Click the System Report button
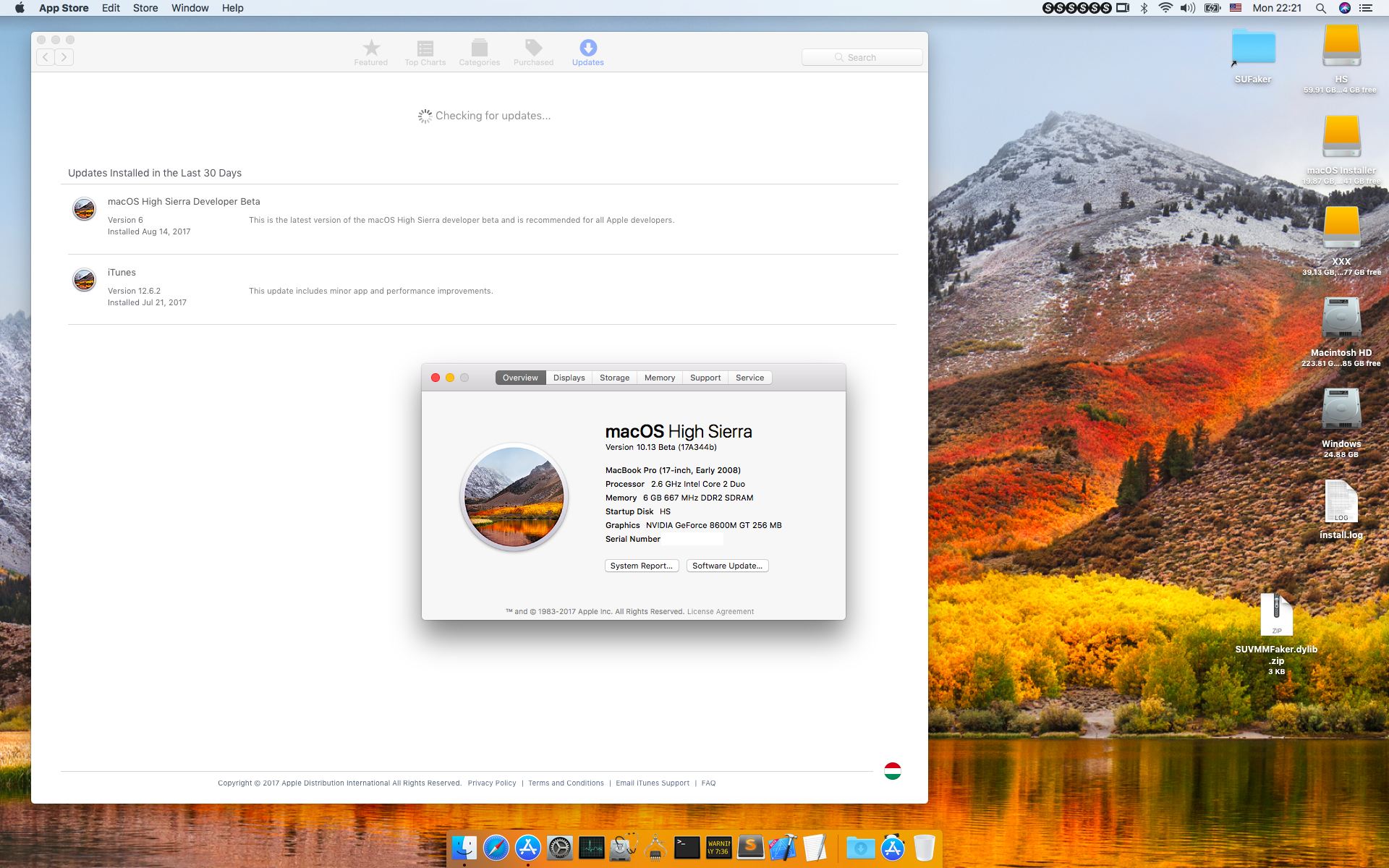Viewport: 1389px width, 868px height. [x=642, y=566]
